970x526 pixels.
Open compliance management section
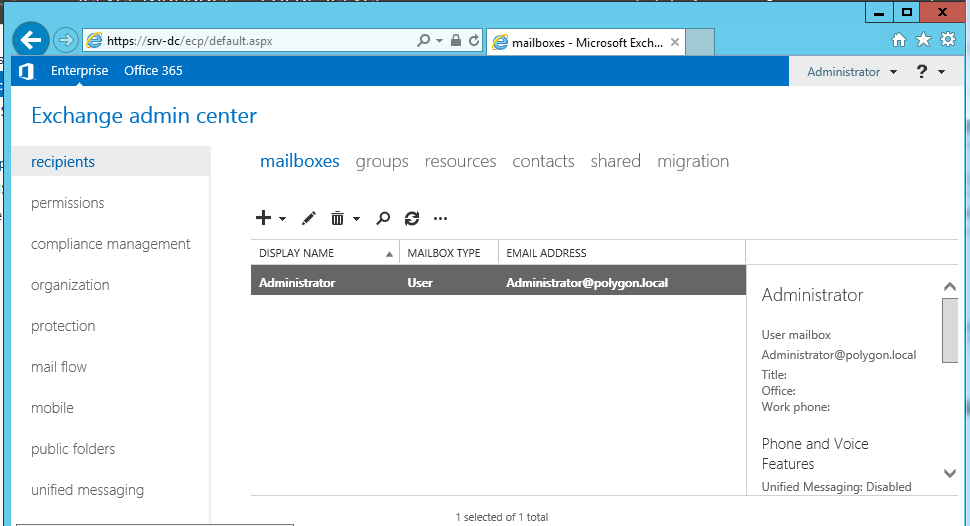(110, 244)
